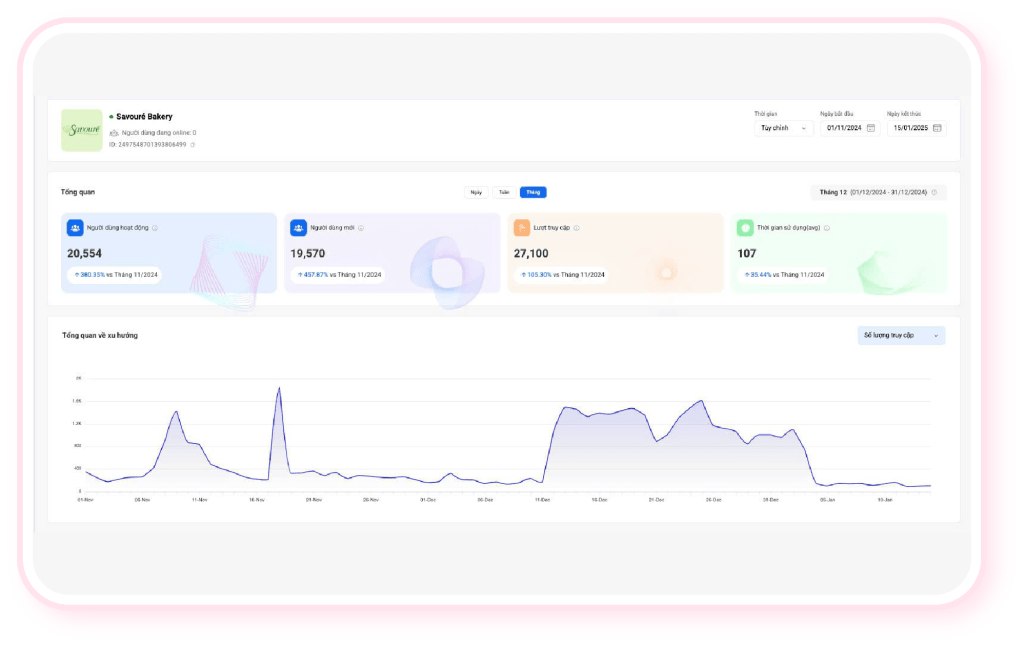Open info tooltip for Người dùng hoạt động

point(155,228)
